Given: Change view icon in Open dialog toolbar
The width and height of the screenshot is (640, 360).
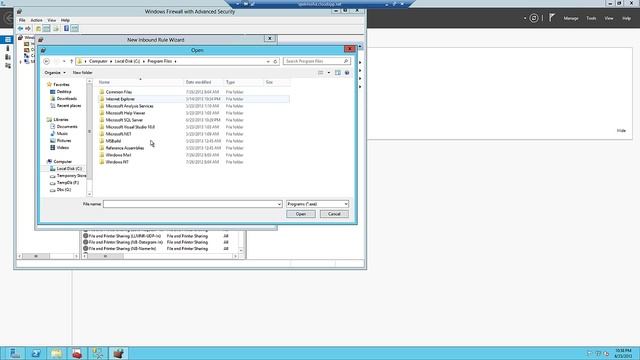Looking at the screenshot, I should tap(321, 73).
